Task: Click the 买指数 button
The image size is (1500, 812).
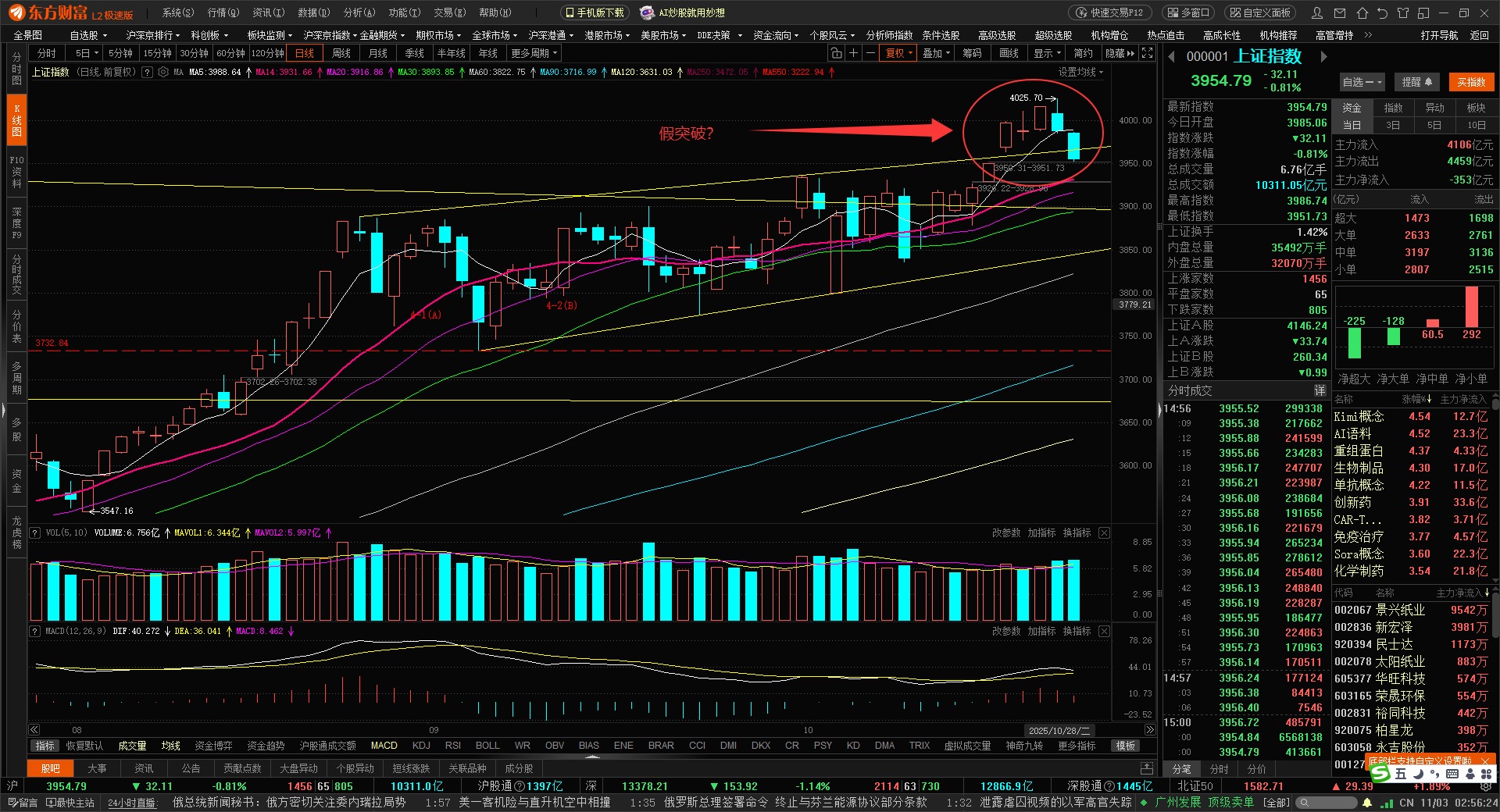Action: point(1471,82)
